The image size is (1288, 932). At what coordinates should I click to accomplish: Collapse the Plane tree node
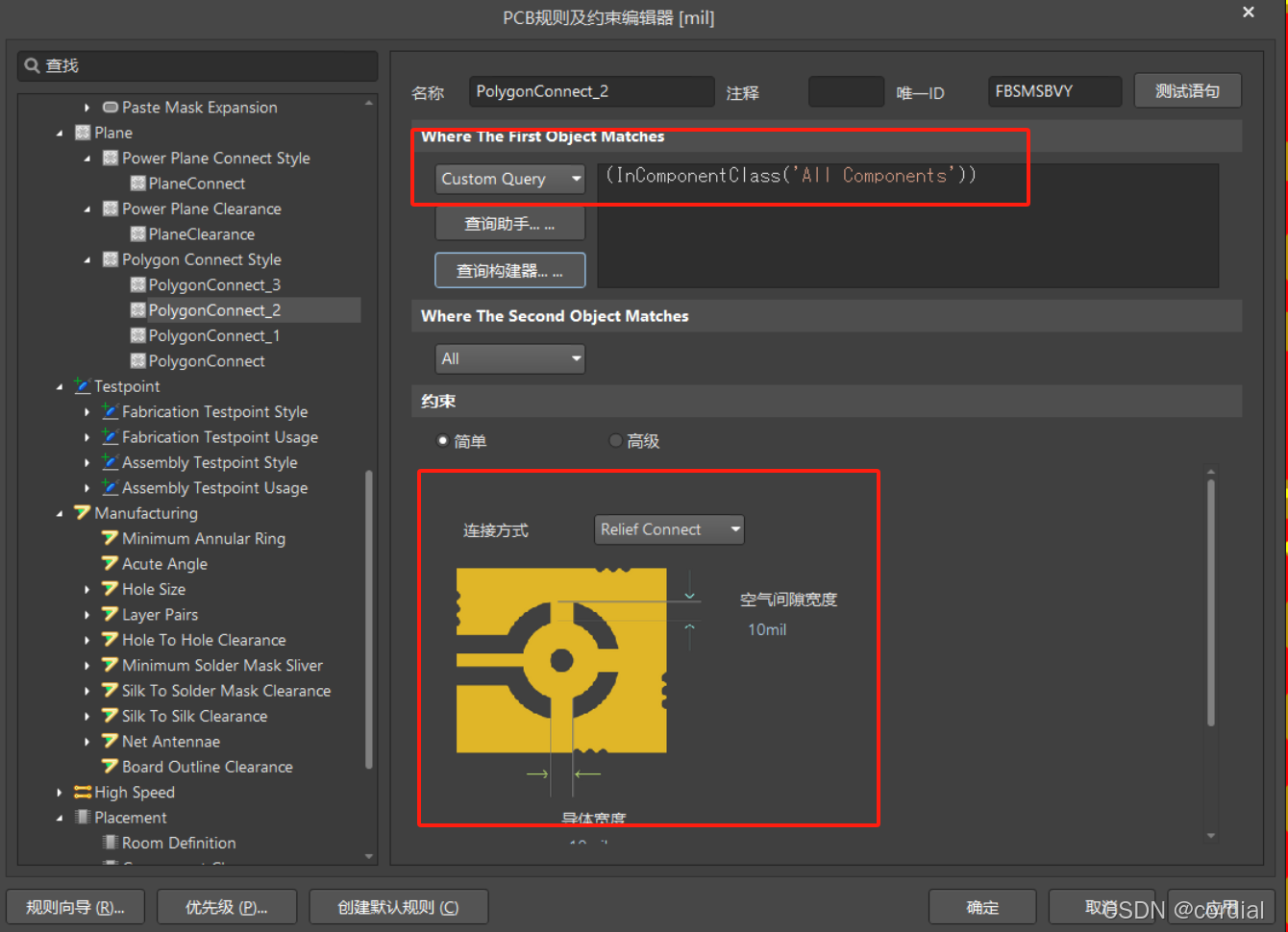60,133
